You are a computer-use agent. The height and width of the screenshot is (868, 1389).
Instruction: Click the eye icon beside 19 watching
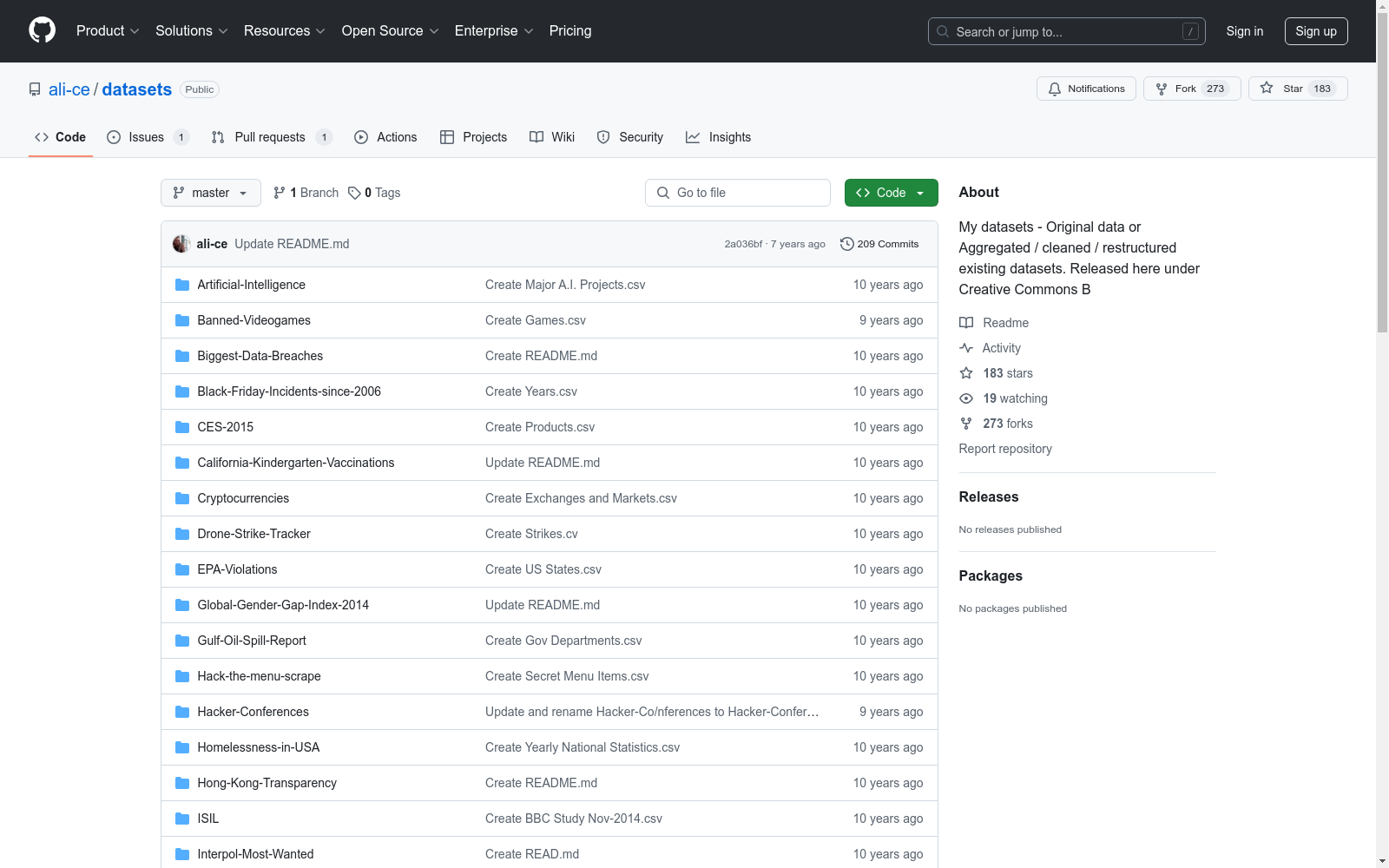(x=966, y=398)
